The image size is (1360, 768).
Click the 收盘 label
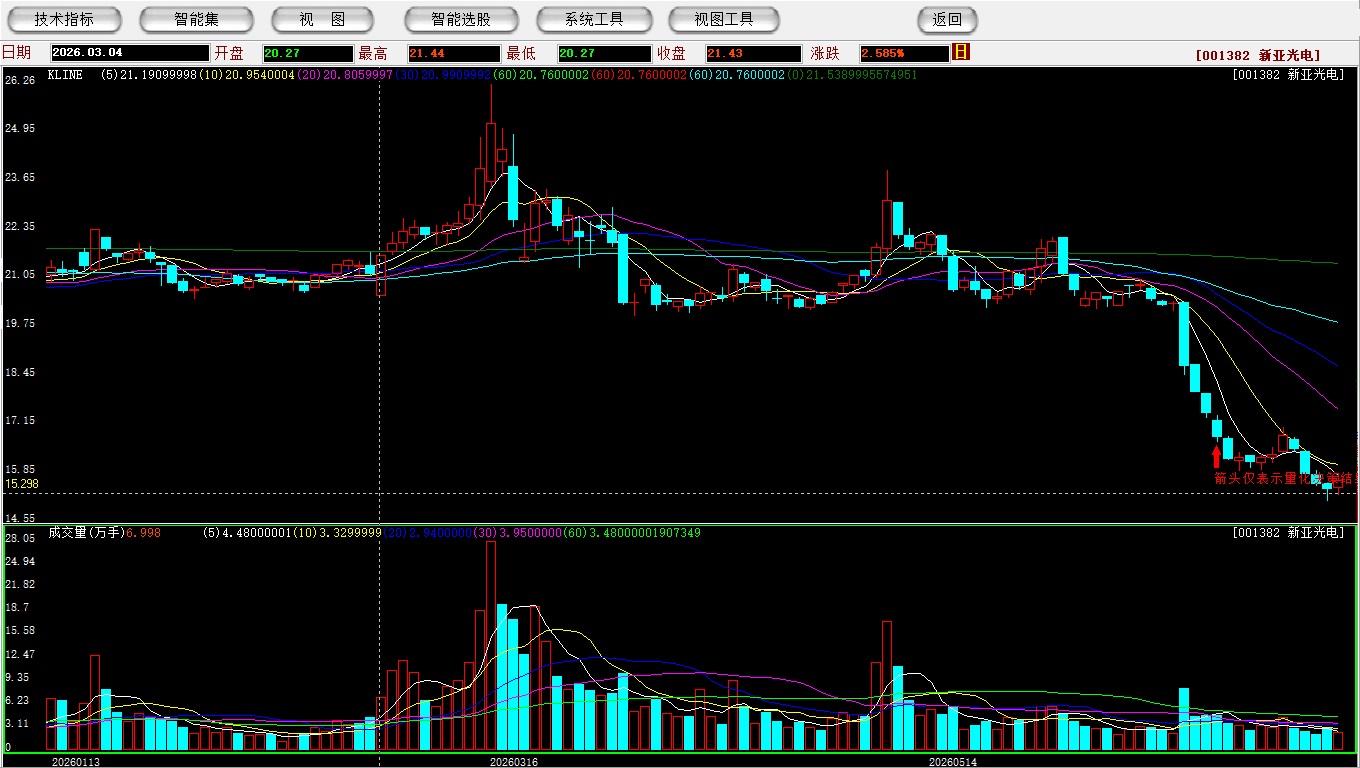(x=672, y=53)
